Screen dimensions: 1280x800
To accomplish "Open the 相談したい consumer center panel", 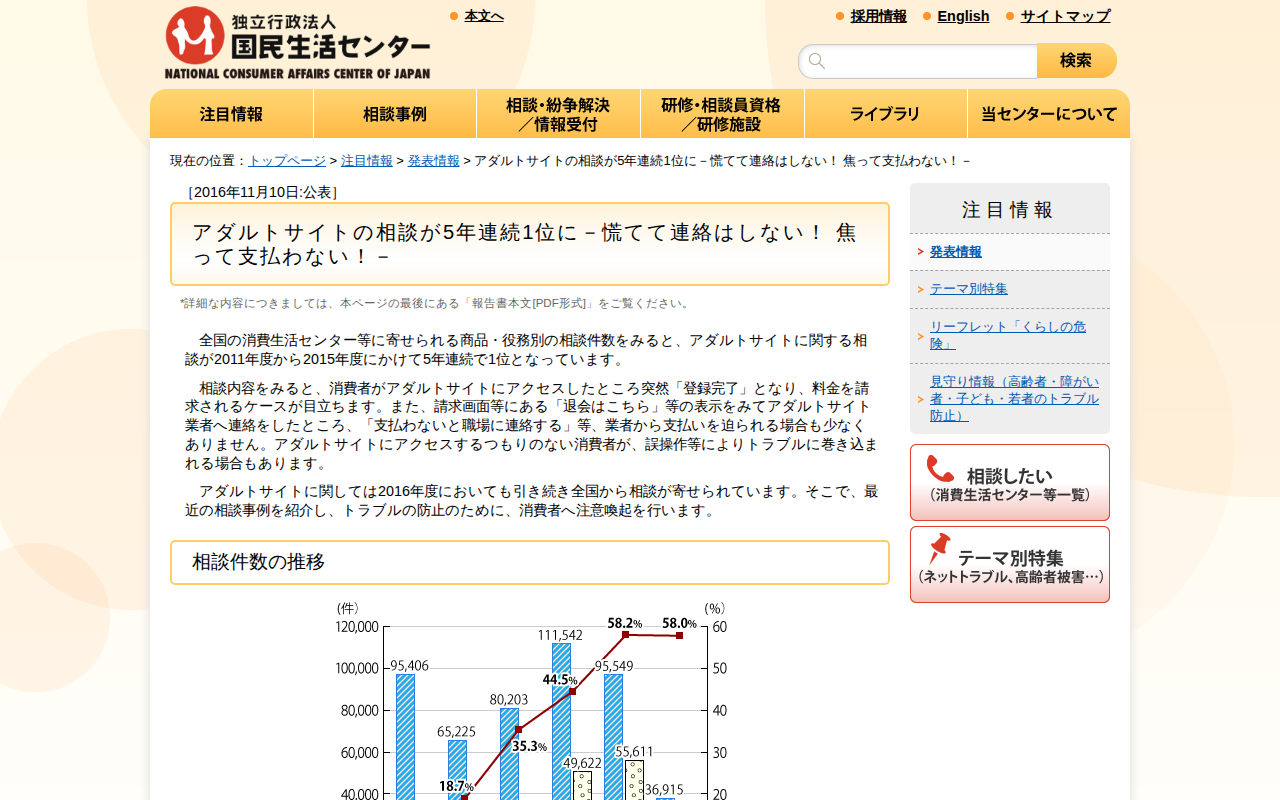I will tap(1009, 482).
